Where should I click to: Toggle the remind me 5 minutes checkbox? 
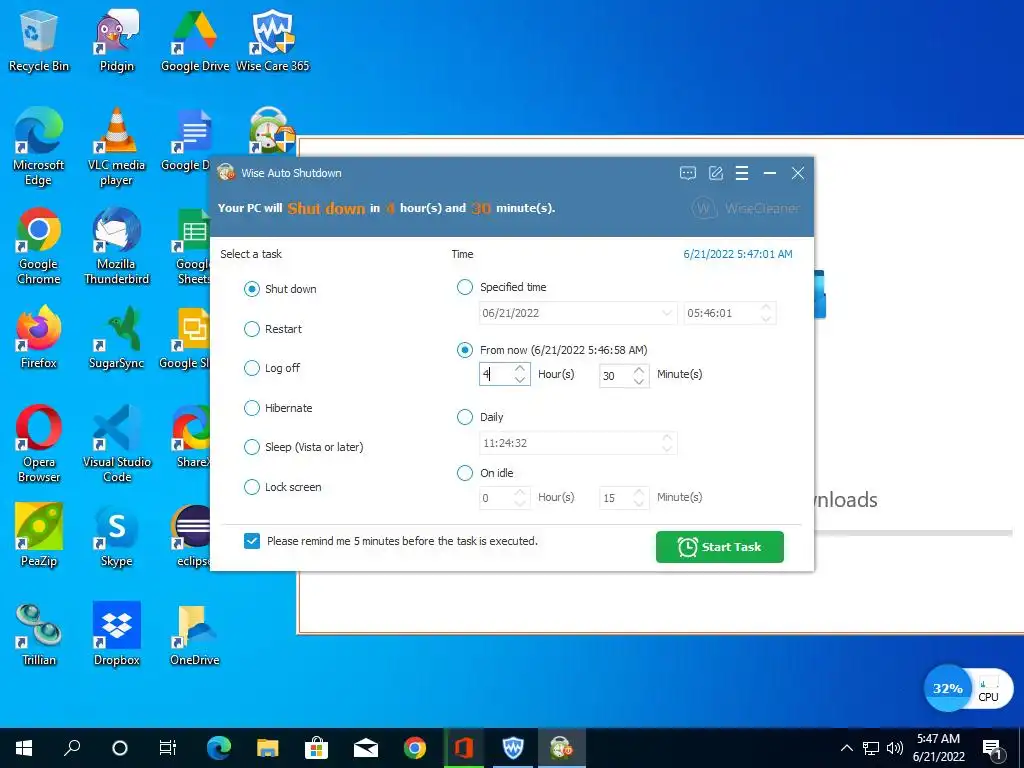[252, 541]
